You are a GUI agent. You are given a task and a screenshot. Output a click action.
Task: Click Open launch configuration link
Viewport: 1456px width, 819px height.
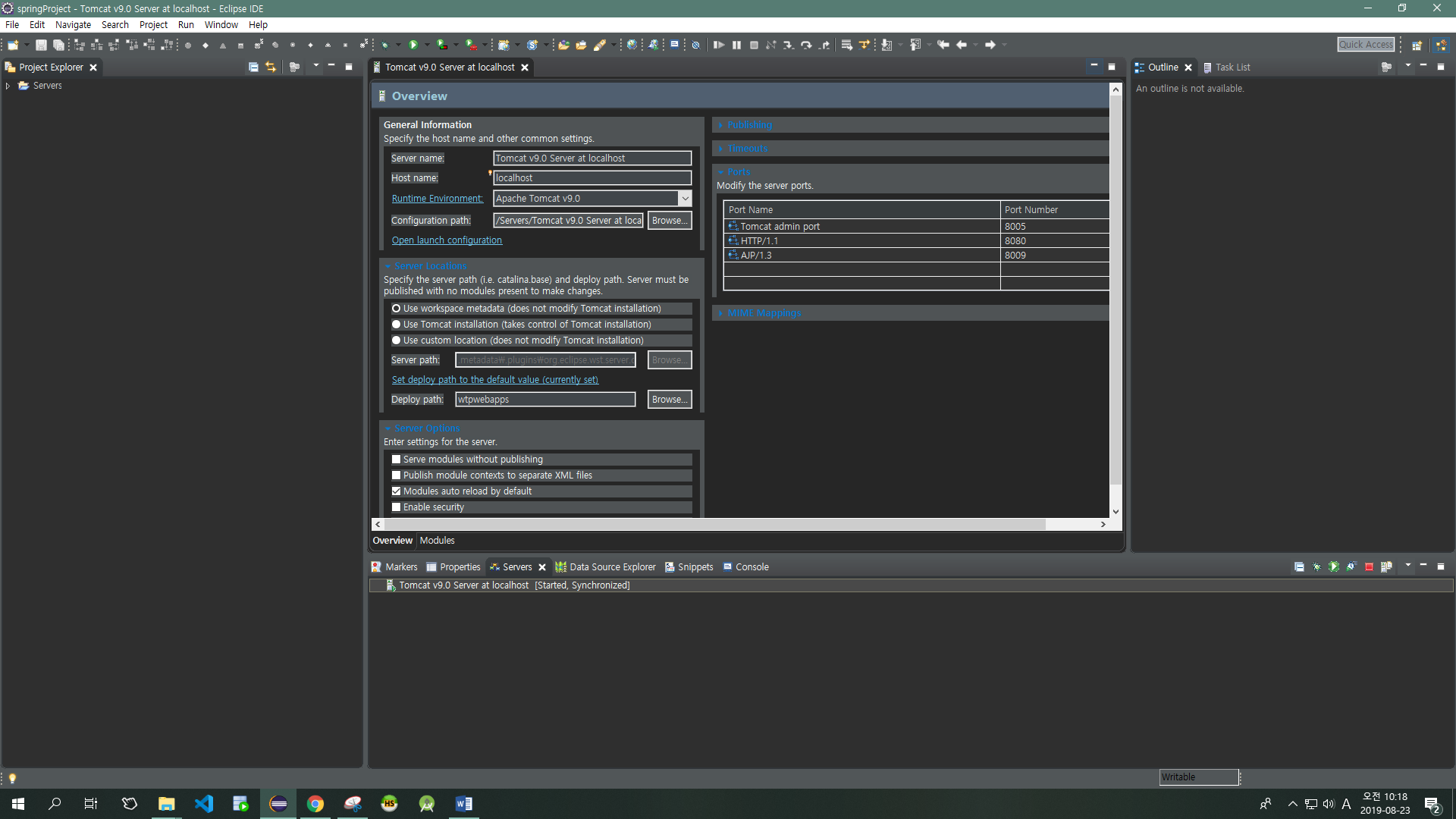click(447, 240)
